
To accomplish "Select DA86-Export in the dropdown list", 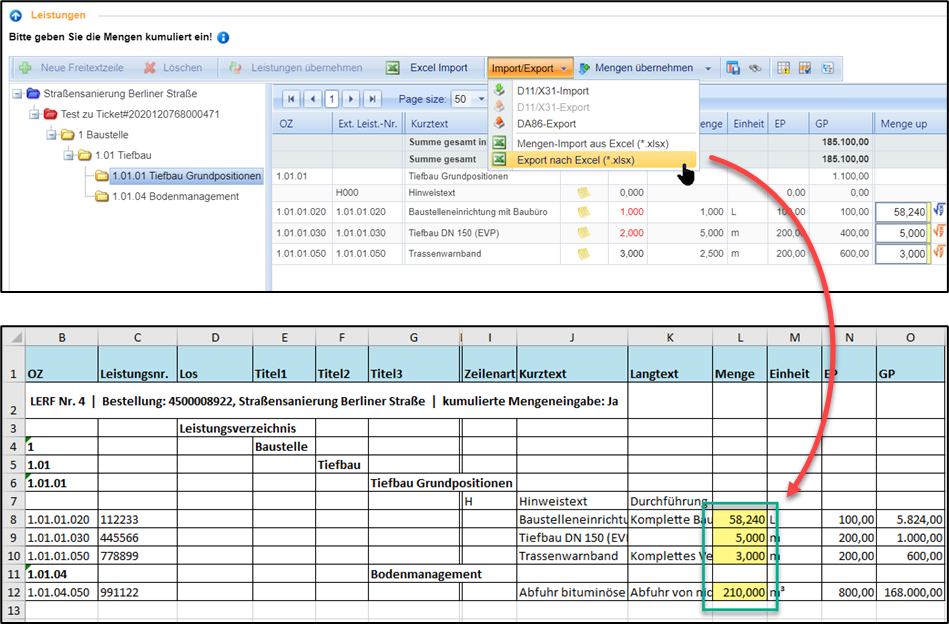I will [x=546, y=124].
